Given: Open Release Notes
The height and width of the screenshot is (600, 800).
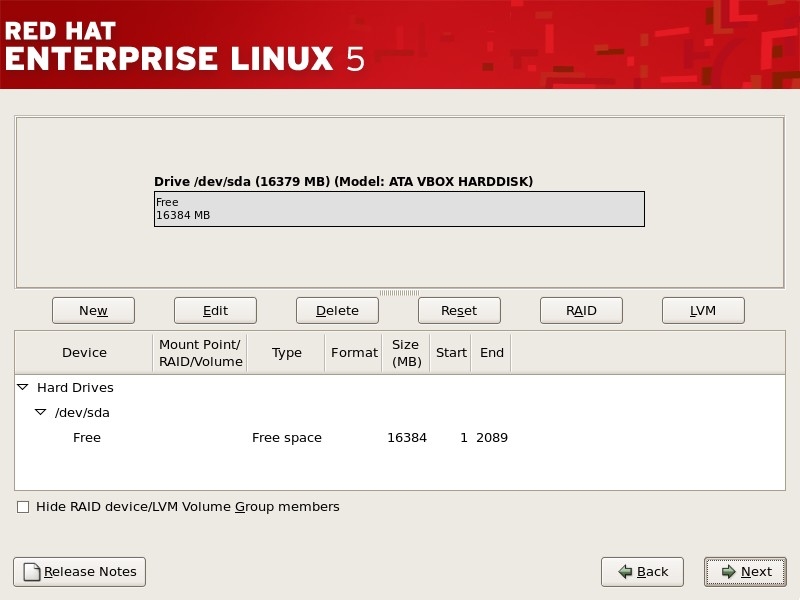Looking at the screenshot, I should click(80, 571).
